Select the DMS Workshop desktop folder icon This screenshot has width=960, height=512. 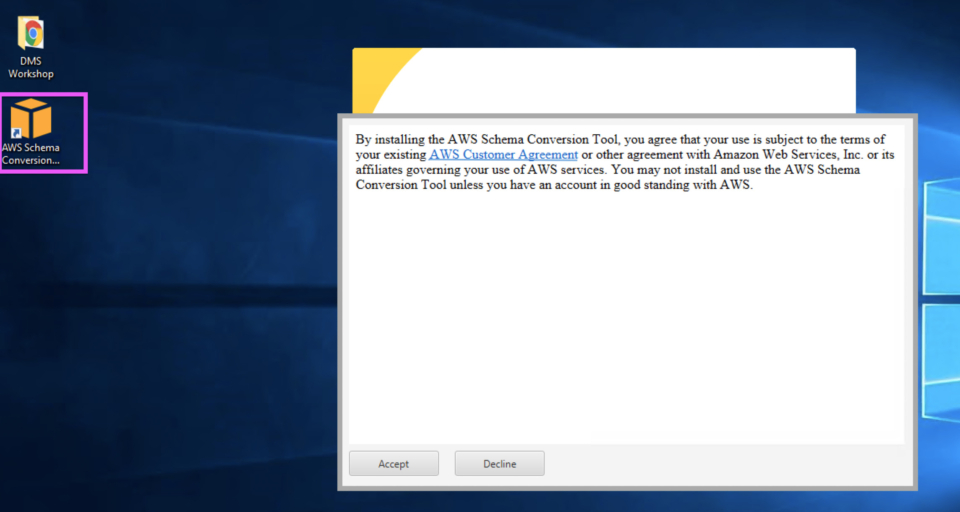tap(31, 36)
